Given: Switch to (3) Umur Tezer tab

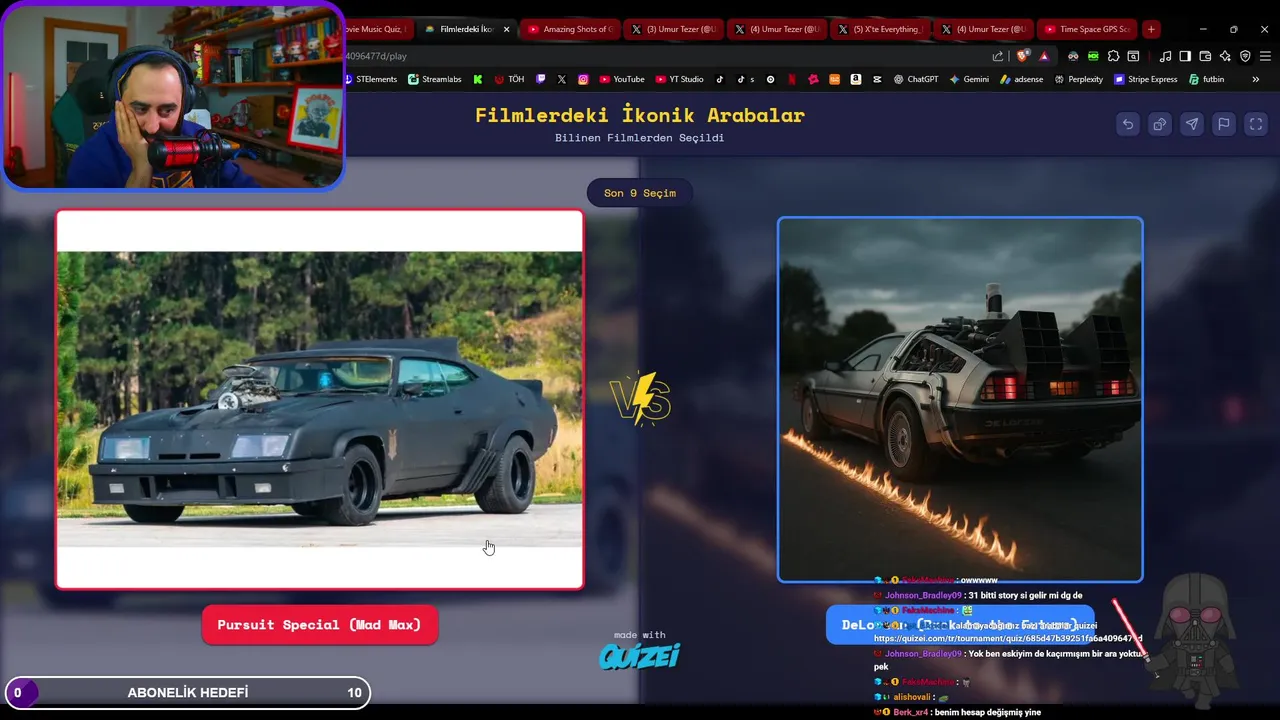Looking at the screenshot, I should (672, 29).
